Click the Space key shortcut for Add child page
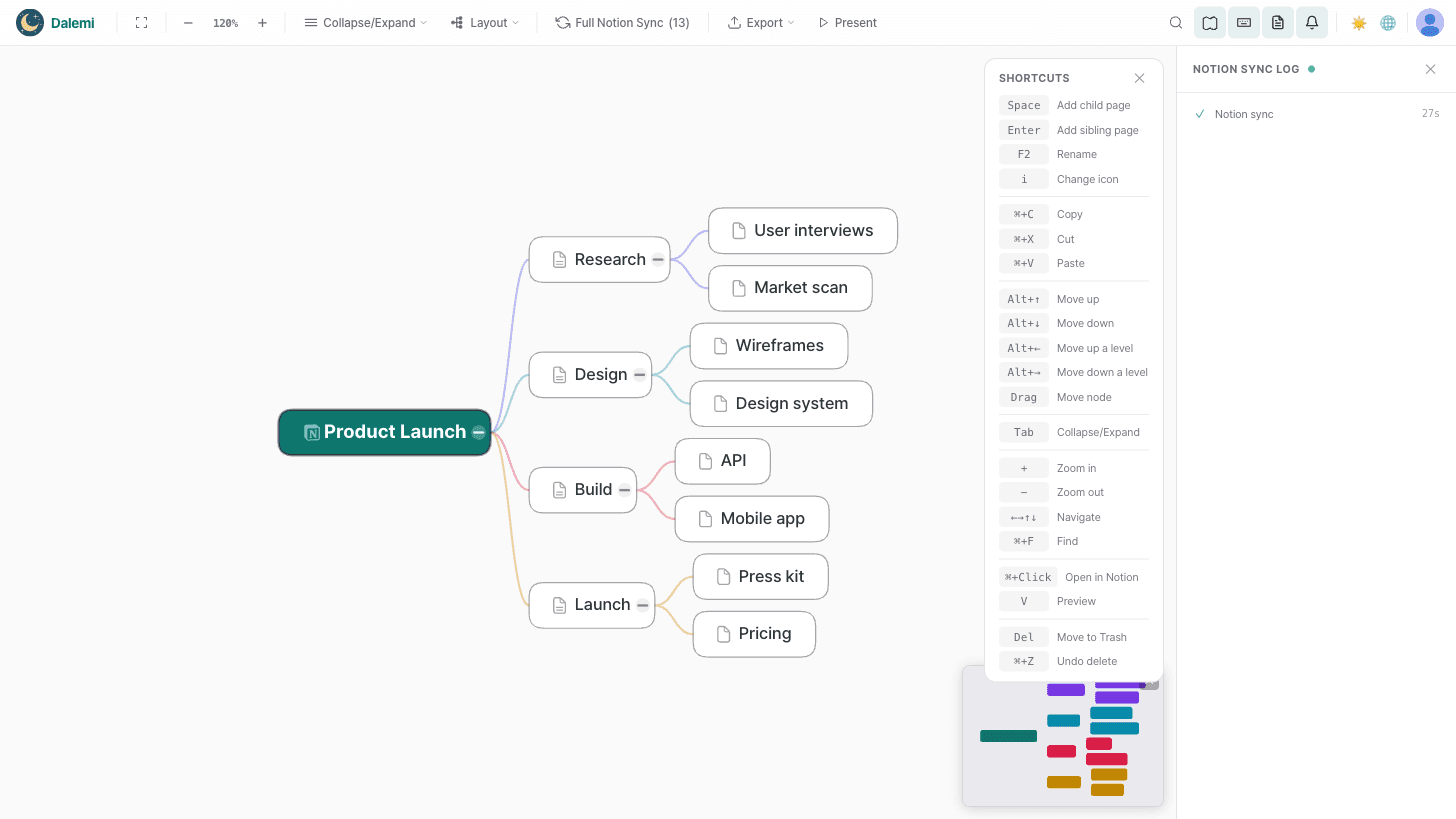The height and width of the screenshot is (819, 1456). click(1024, 105)
